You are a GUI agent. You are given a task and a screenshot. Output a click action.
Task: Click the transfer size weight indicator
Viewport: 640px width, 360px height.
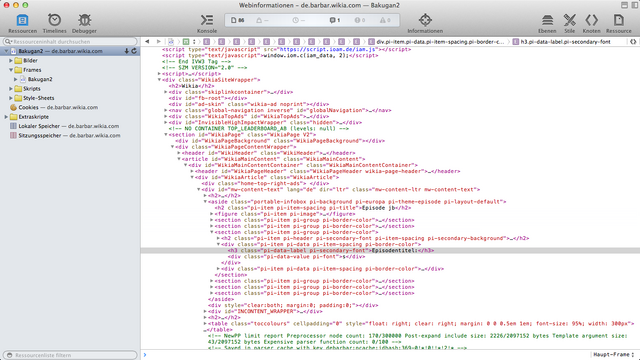(262, 20)
